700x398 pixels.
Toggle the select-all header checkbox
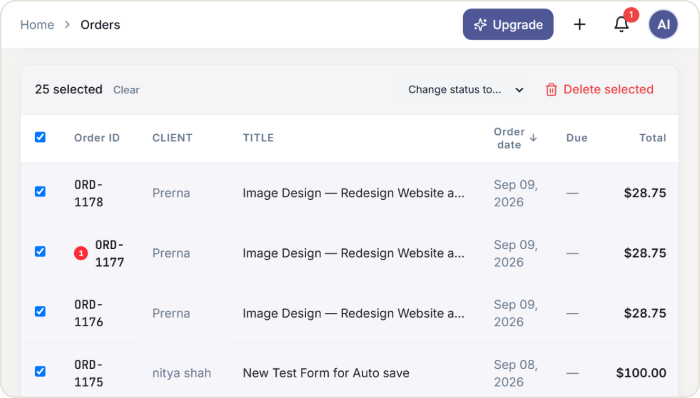[x=40, y=137]
